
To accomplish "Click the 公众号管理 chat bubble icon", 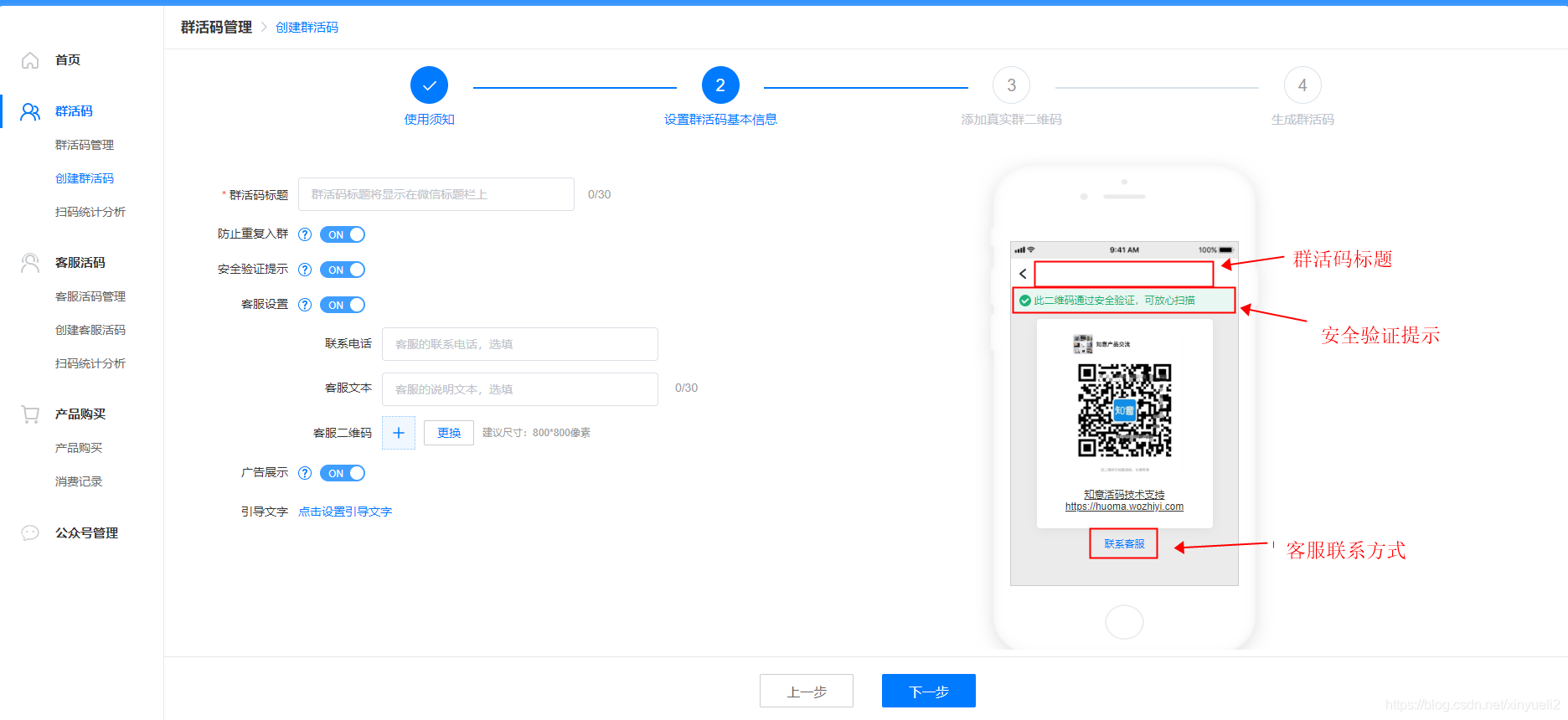I will 30,533.
